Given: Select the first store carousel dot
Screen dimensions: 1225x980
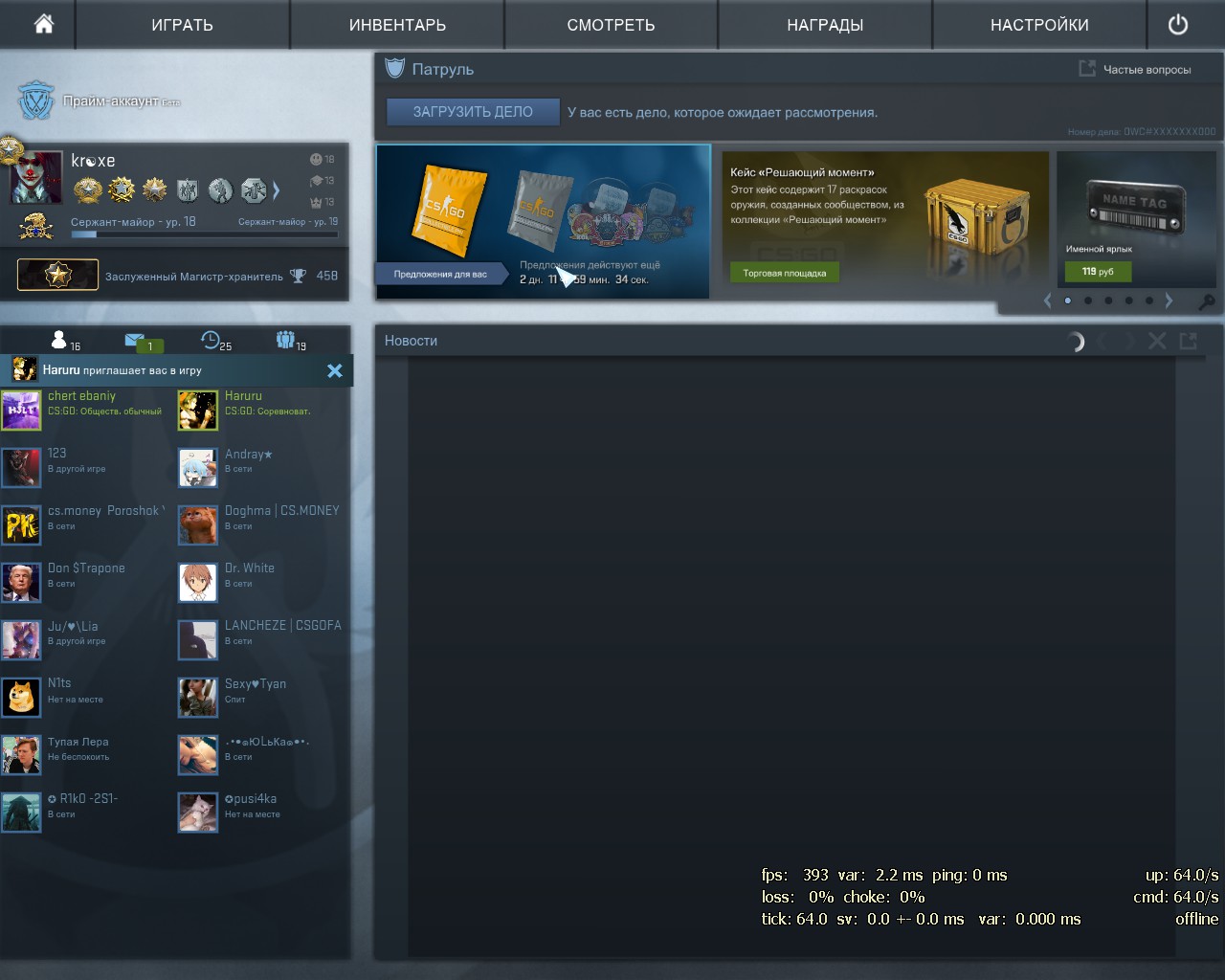Looking at the screenshot, I should 1068,301.
